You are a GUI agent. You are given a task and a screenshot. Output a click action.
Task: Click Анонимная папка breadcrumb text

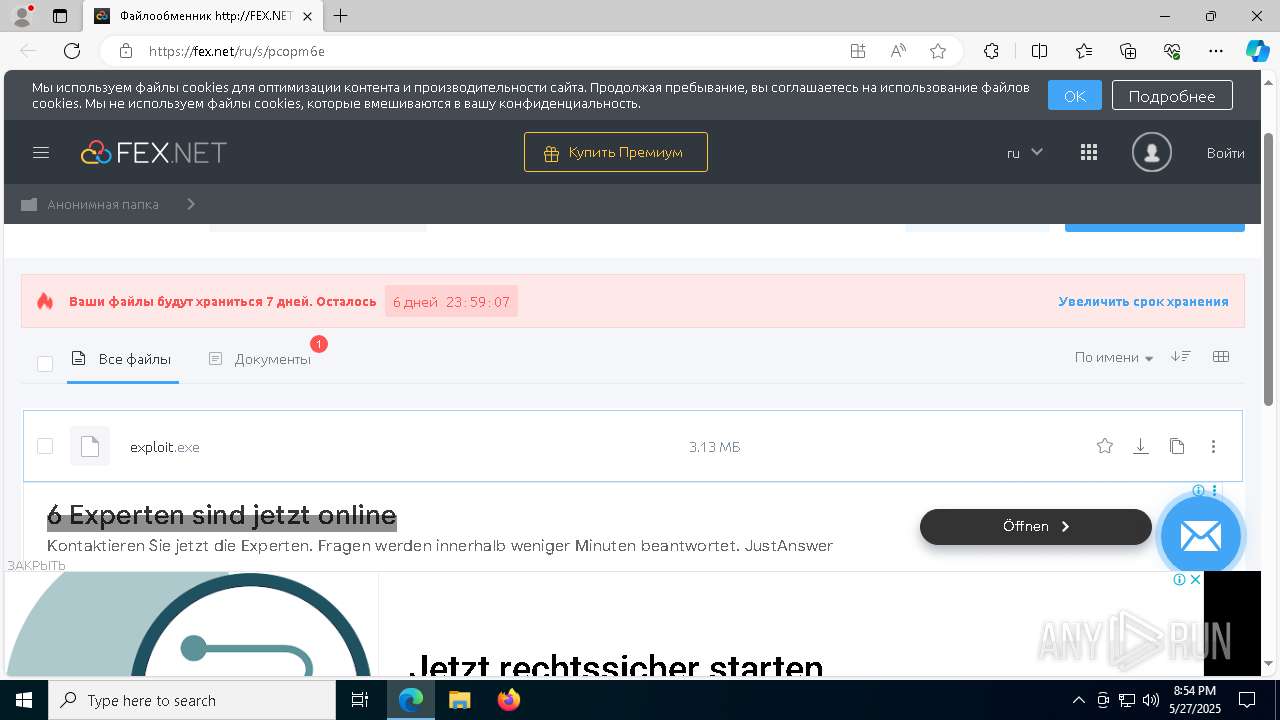coord(103,204)
